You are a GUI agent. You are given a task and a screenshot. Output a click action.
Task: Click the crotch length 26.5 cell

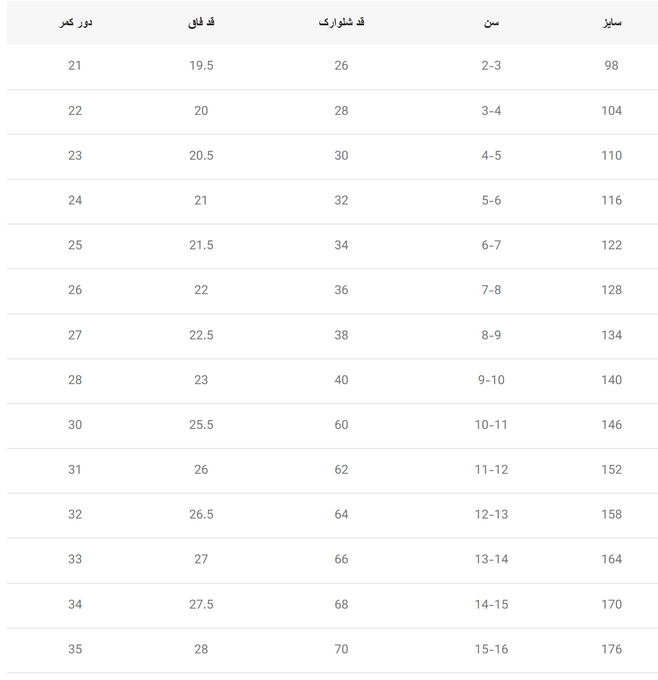(201, 514)
